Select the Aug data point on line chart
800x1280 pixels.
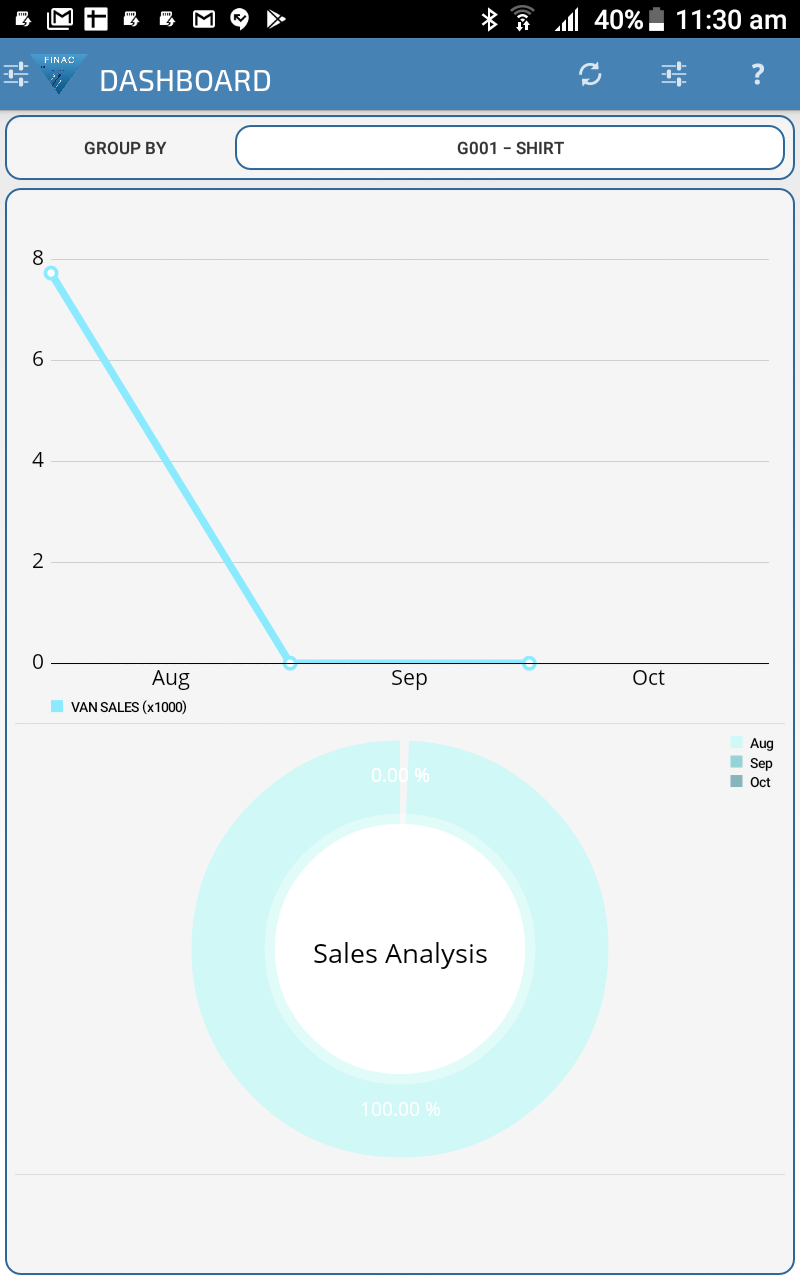[51, 273]
